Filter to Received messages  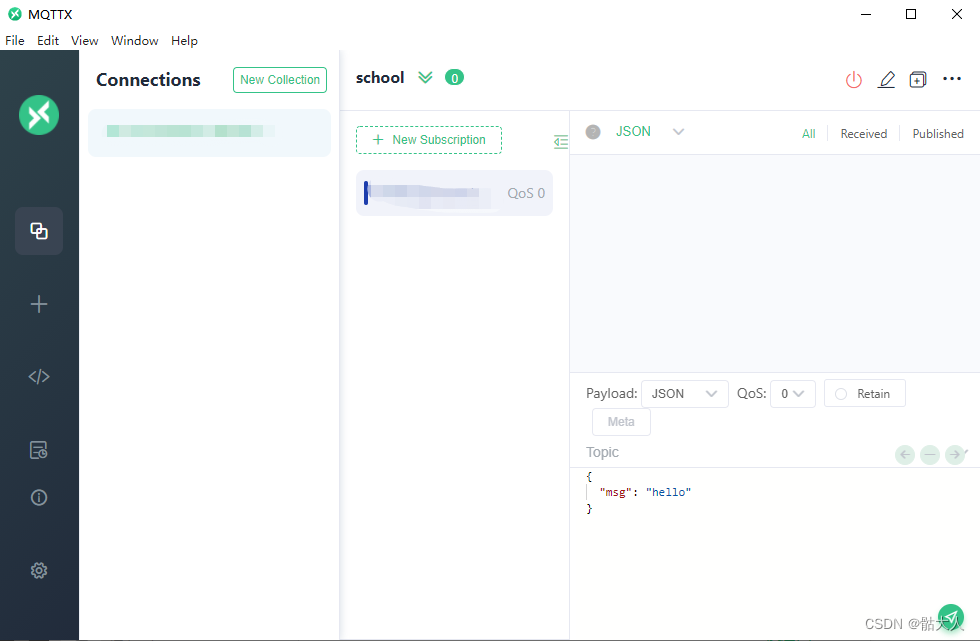pyautogui.click(x=864, y=134)
